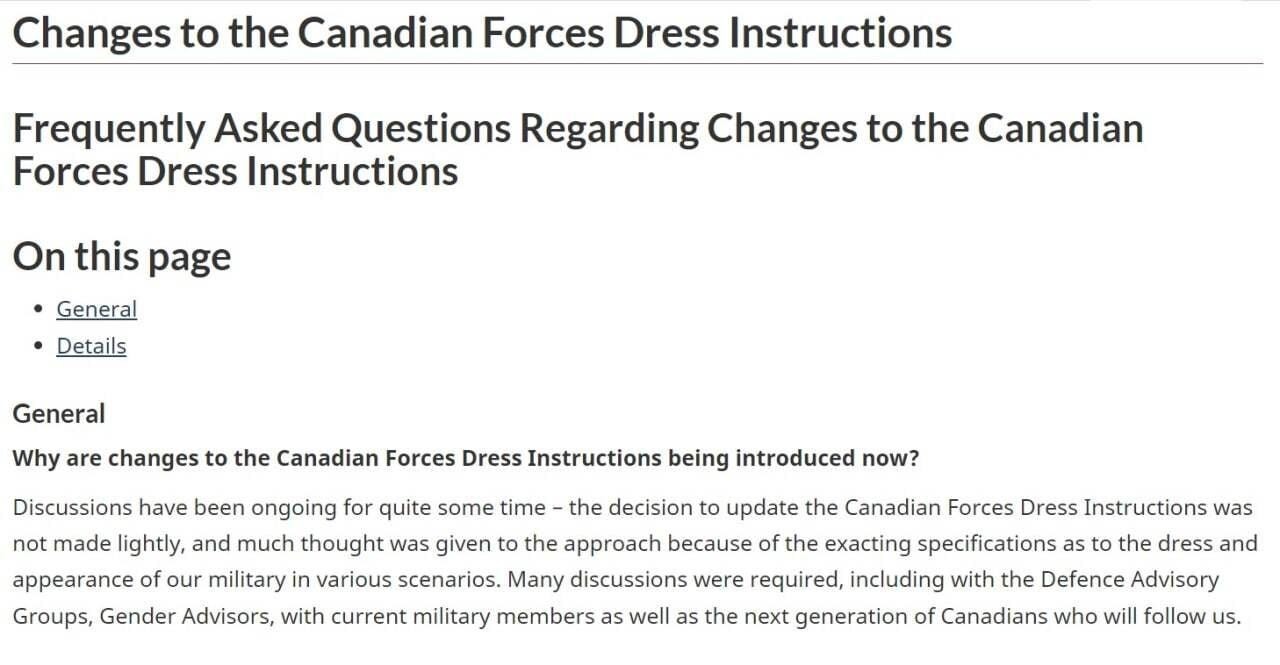Open the General anchor link
Screen dimensions: 1280x665
pyautogui.click(x=96, y=309)
